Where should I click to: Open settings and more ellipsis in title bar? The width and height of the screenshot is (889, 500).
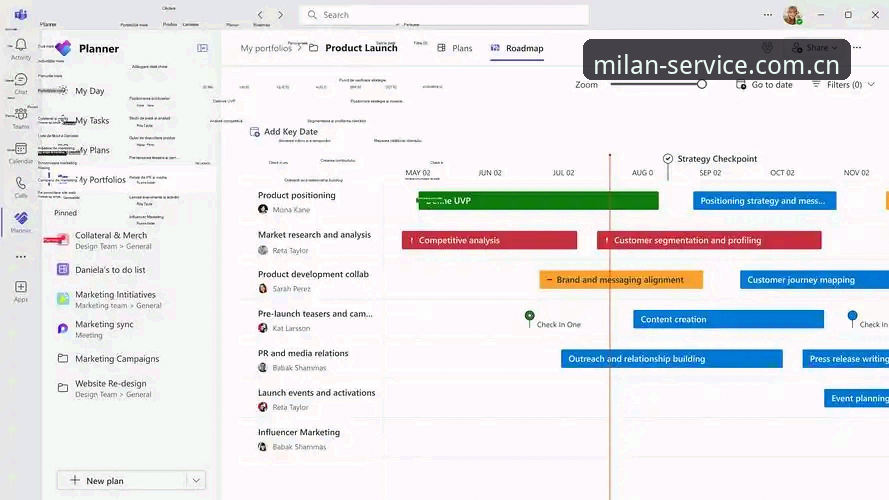(x=768, y=15)
